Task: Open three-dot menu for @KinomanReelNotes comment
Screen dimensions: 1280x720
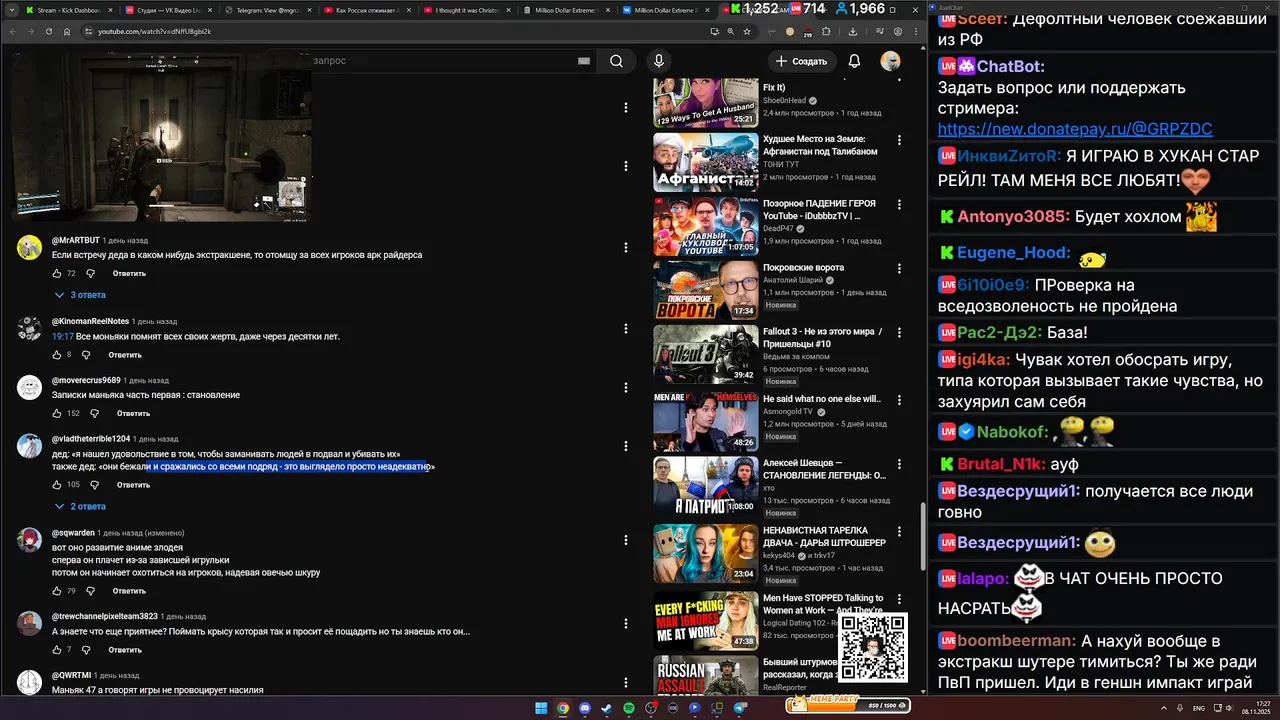Action: click(626, 329)
